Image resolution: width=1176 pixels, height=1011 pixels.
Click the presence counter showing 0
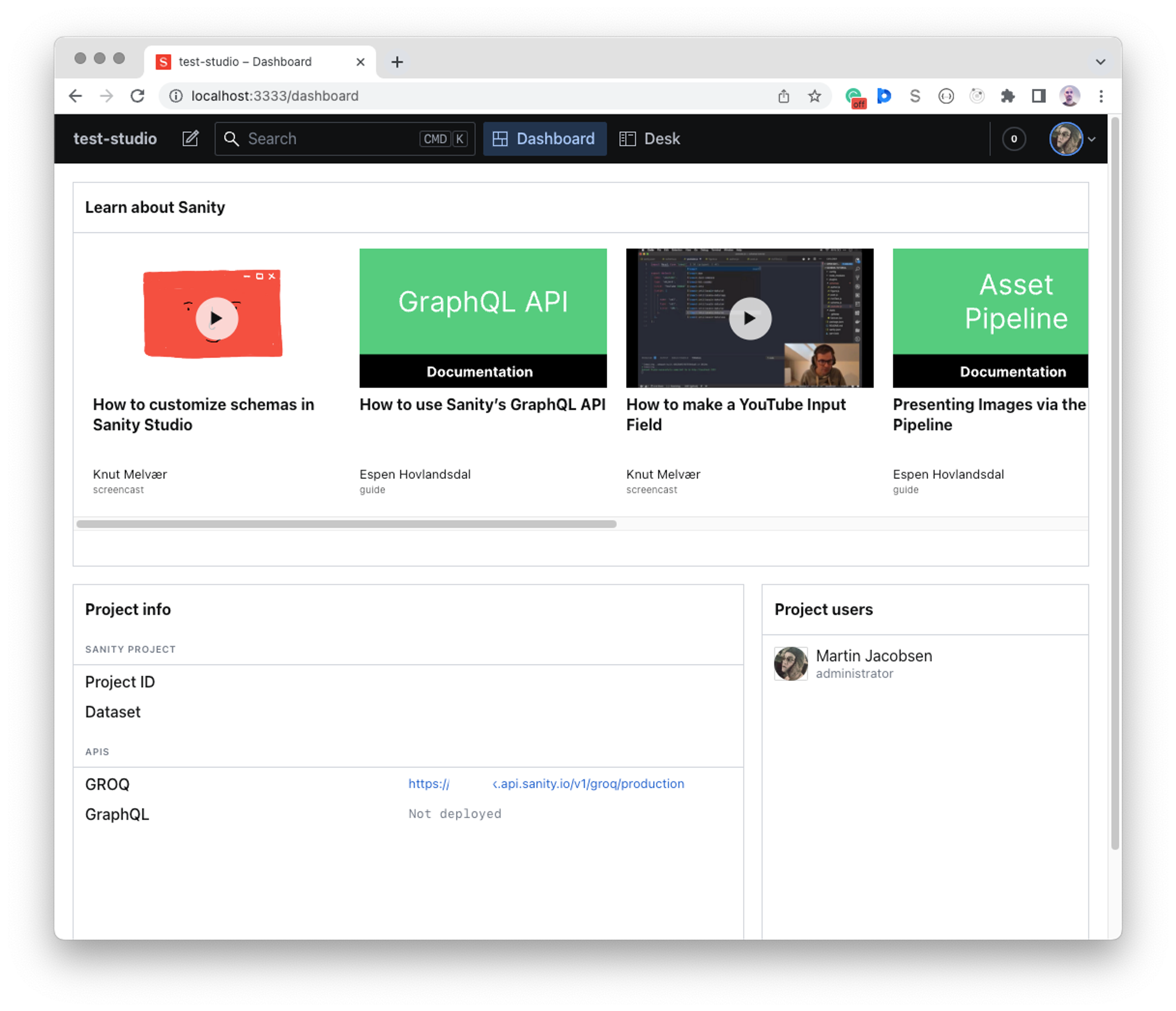click(1014, 138)
